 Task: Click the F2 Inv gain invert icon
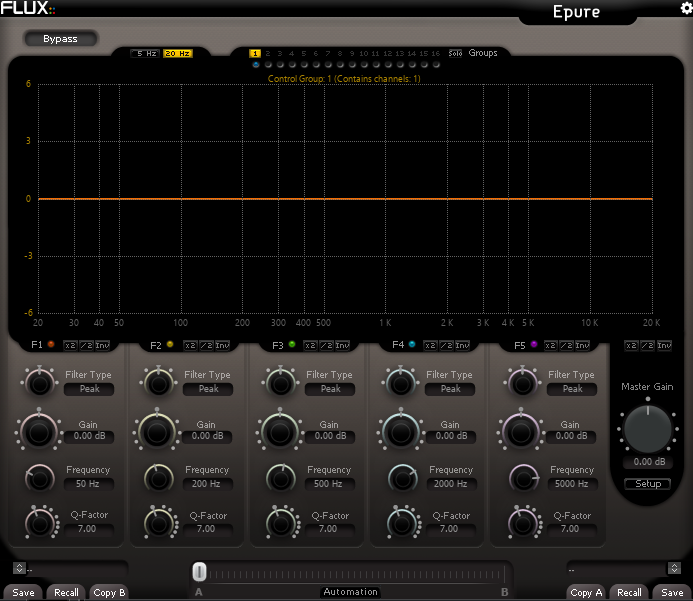pos(222,345)
